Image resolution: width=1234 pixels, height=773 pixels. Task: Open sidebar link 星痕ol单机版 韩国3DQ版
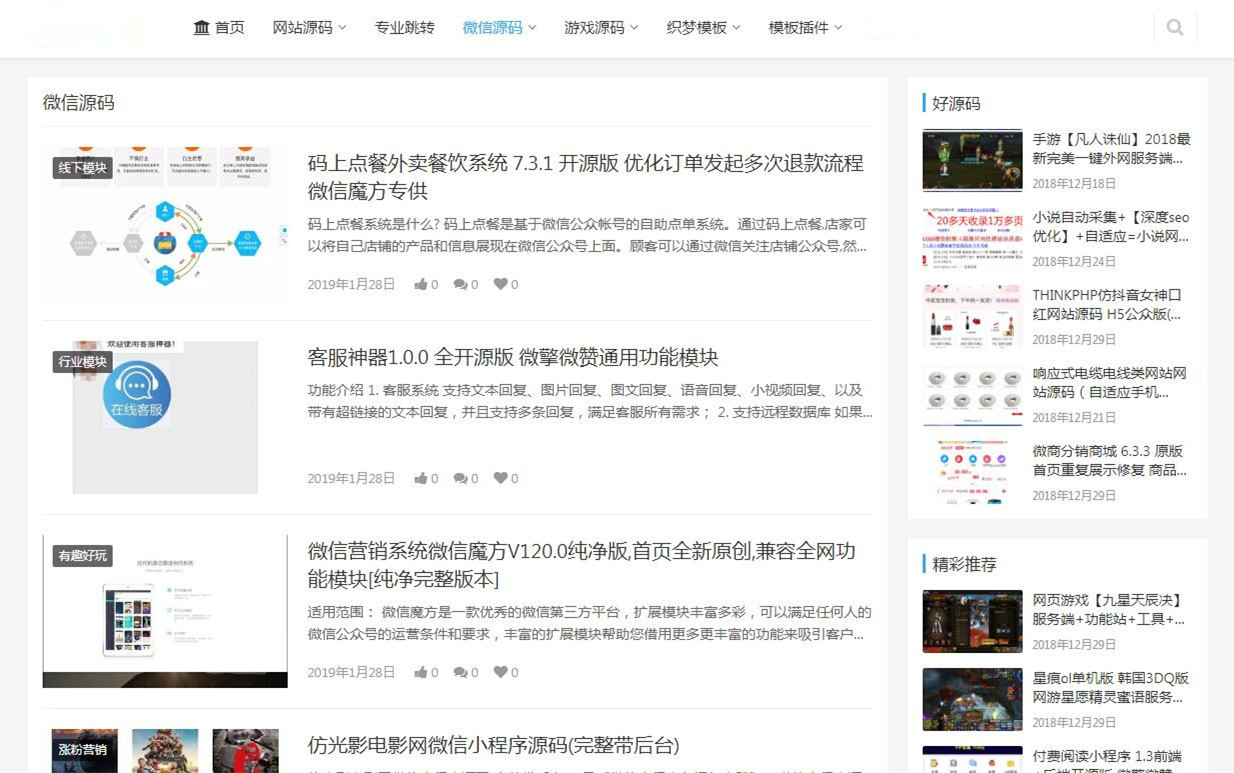[x=1111, y=687]
